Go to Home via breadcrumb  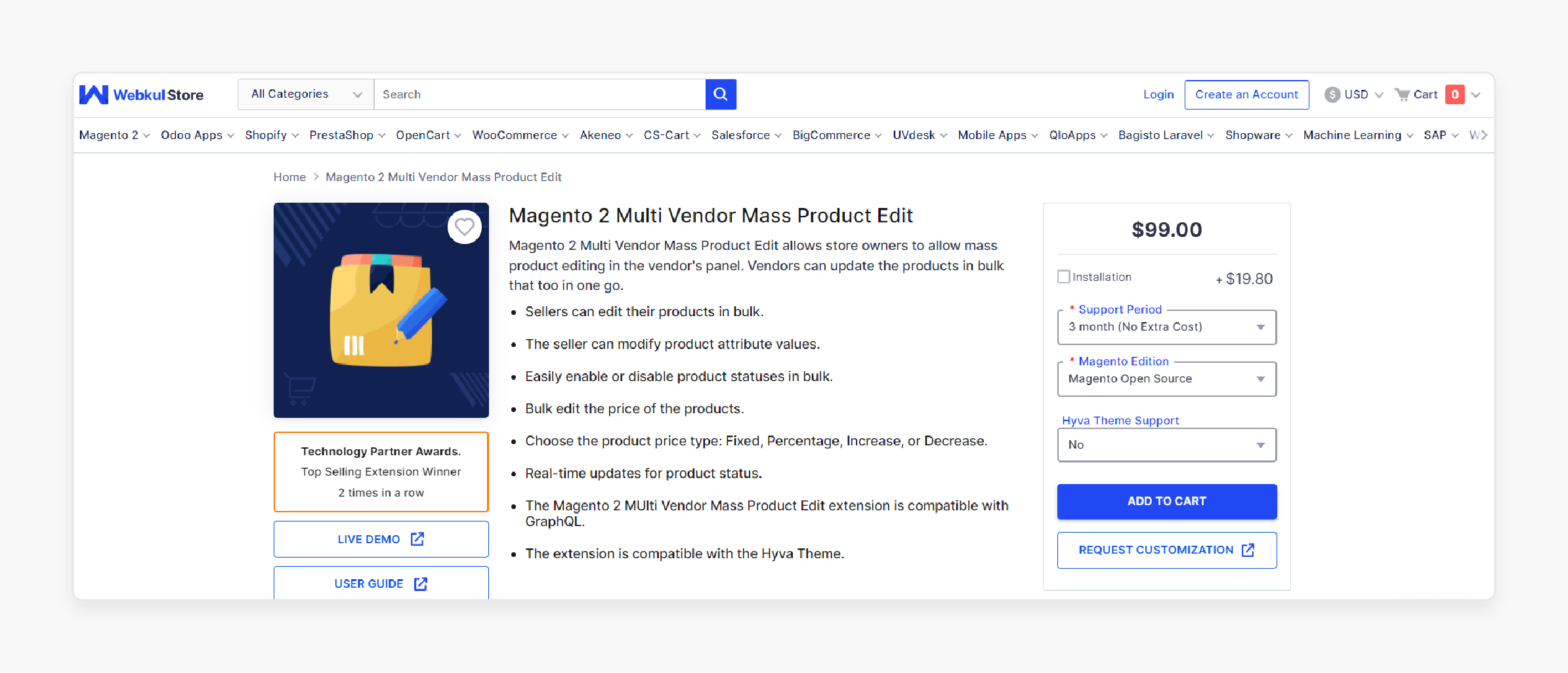click(x=289, y=177)
